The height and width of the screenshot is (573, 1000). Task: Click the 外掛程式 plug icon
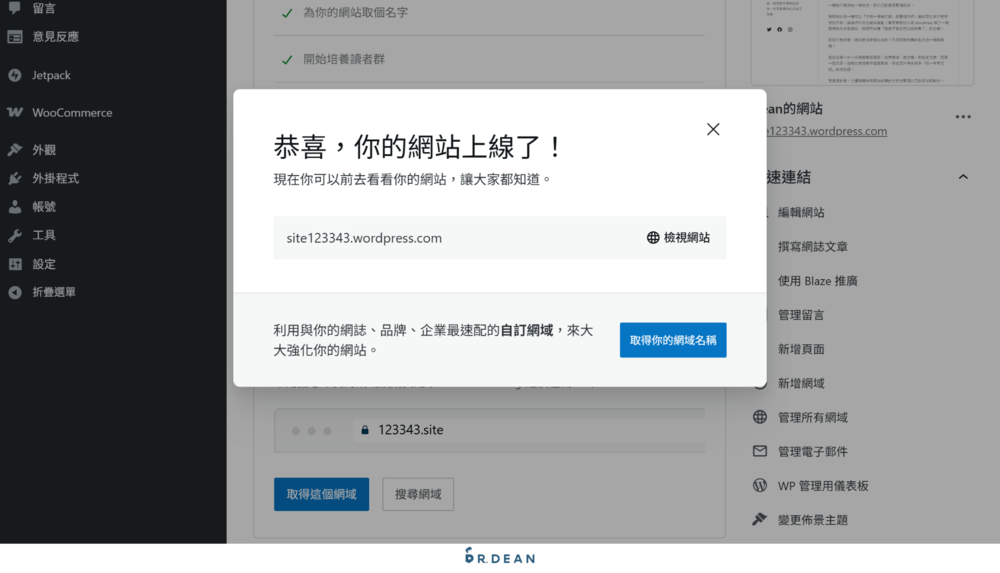pyautogui.click(x=15, y=179)
